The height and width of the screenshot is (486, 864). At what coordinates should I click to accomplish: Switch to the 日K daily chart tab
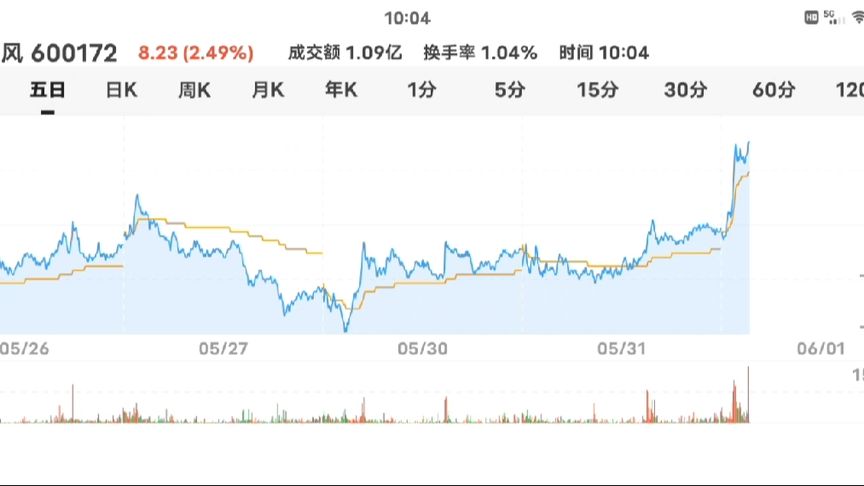[121, 90]
